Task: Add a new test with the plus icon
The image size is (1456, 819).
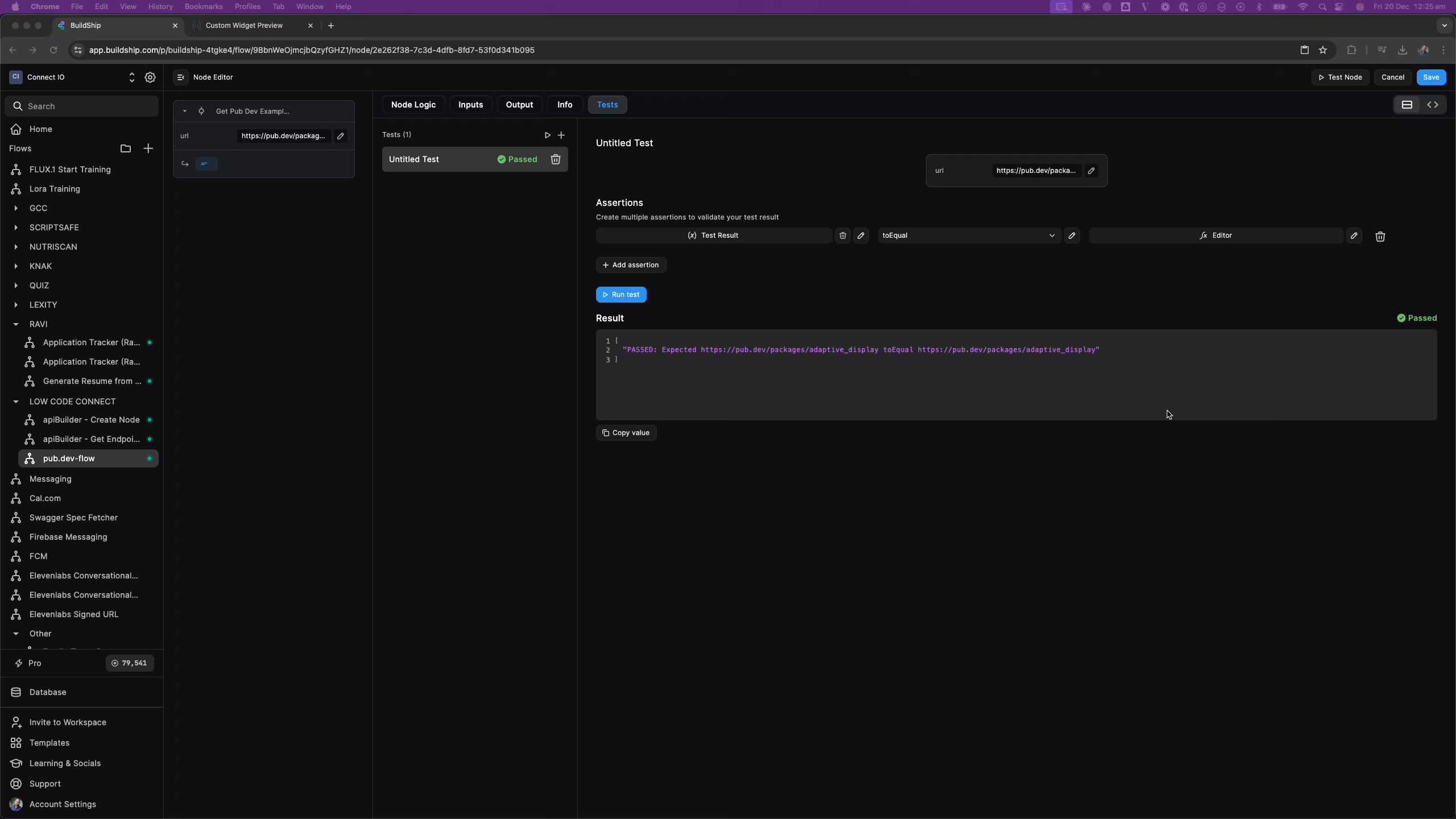Action: pyautogui.click(x=561, y=135)
